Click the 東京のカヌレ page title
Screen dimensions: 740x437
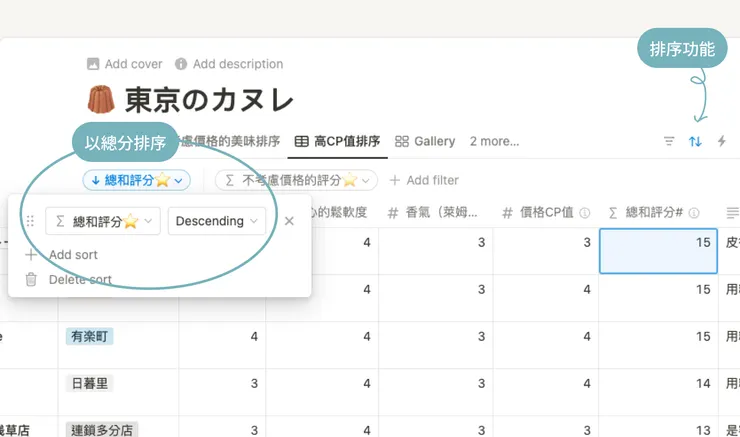tap(210, 100)
